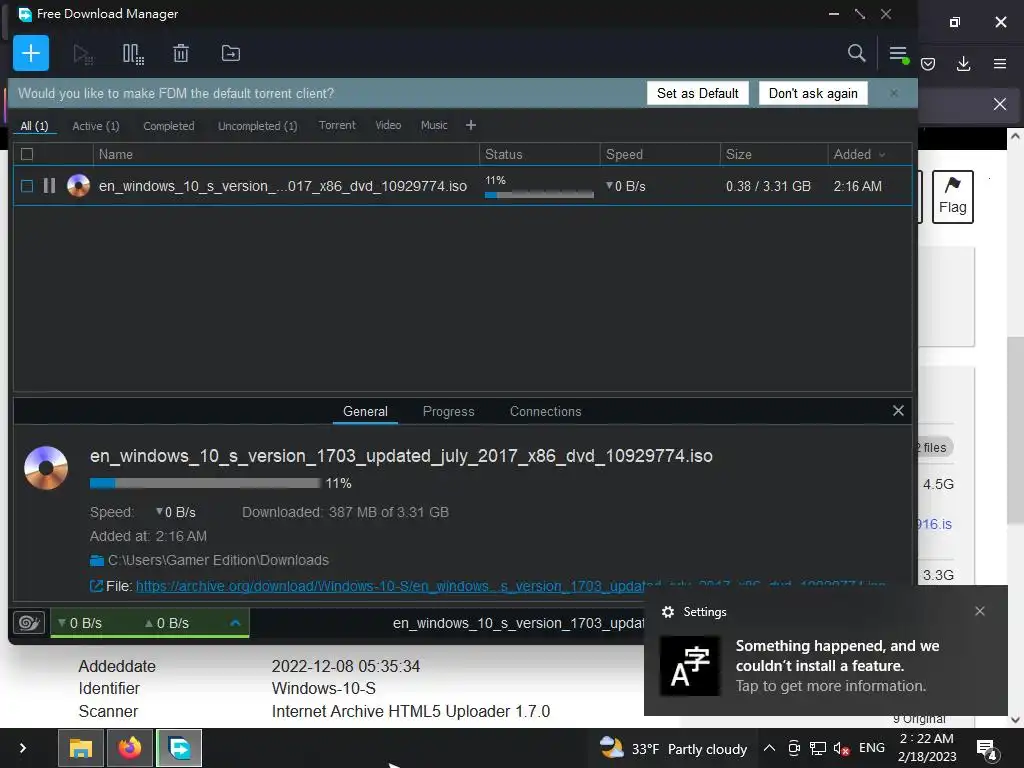Open File Explorer from taskbar
This screenshot has width=1024, height=768.
(80, 748)
